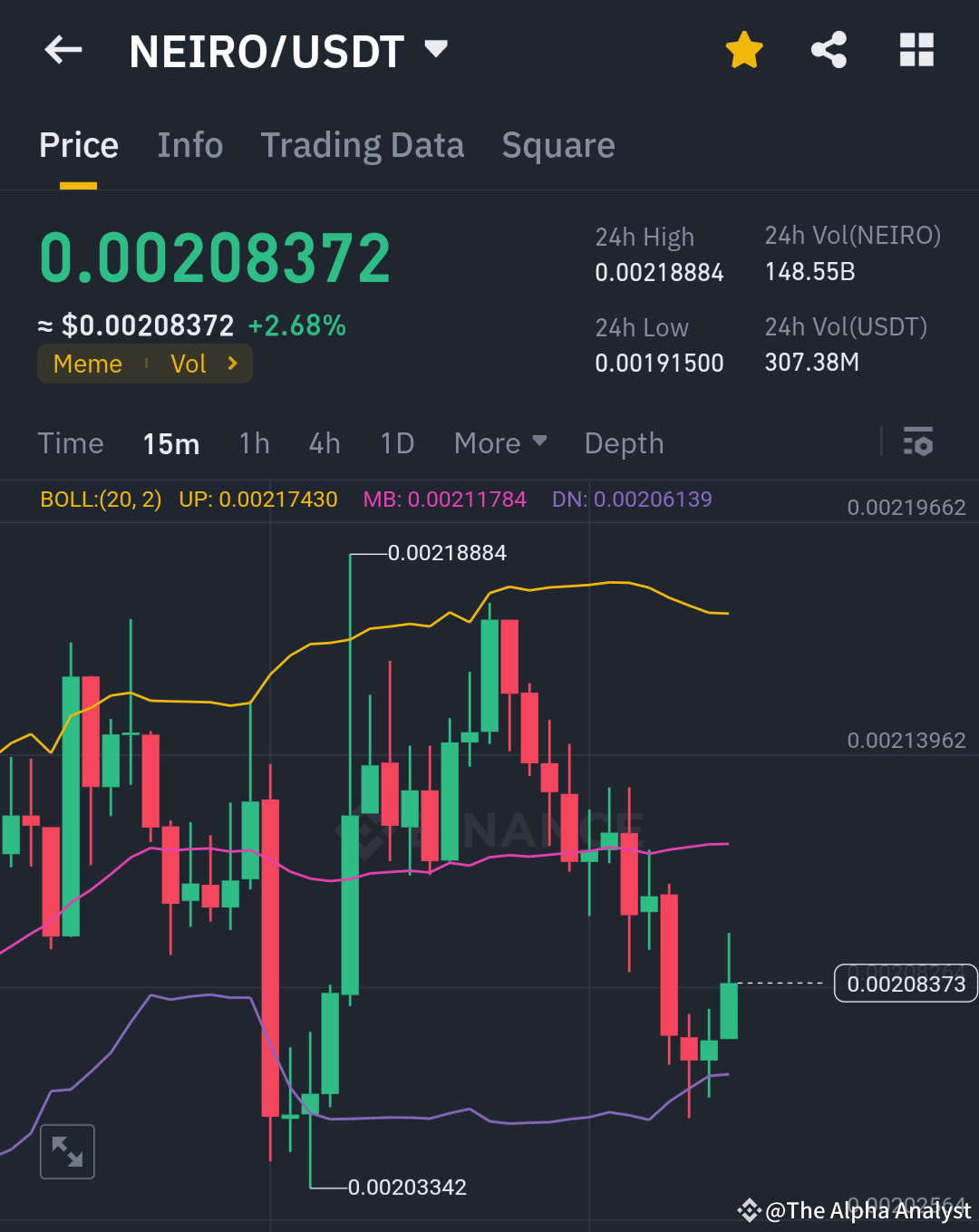The image size is (979, 1232).
Task: Select the 1h timeframe
Action: pos(254,443)
